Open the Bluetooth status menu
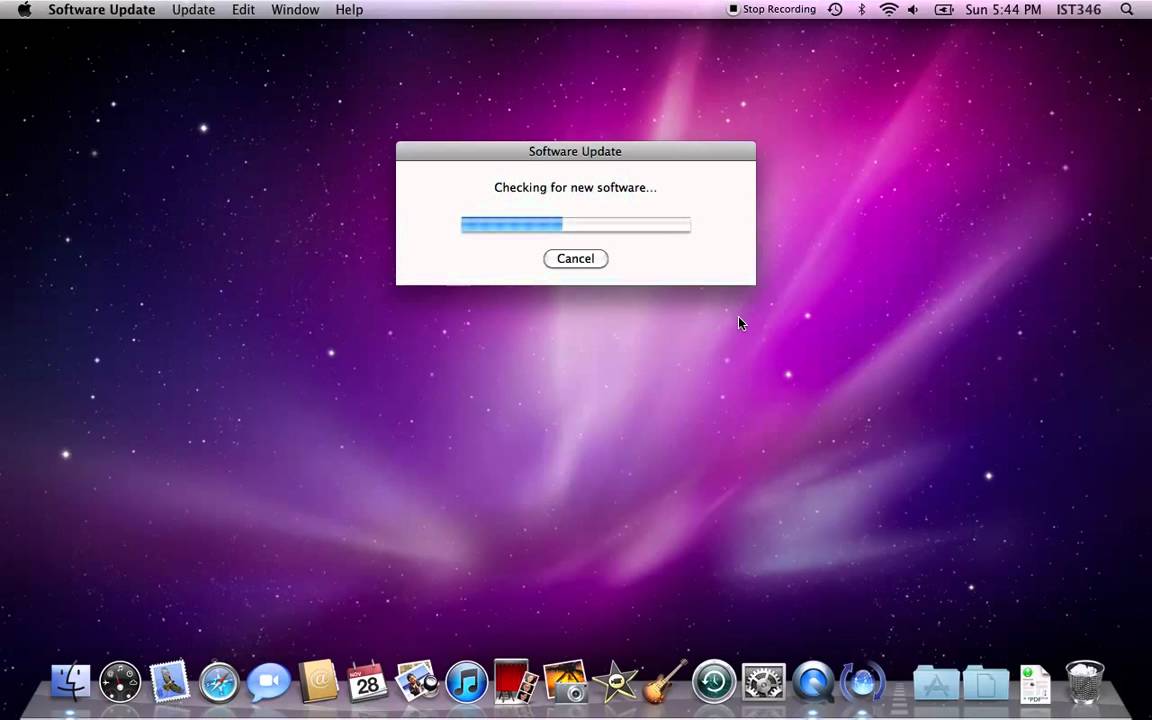1152x720 pixels. (862, 10)
